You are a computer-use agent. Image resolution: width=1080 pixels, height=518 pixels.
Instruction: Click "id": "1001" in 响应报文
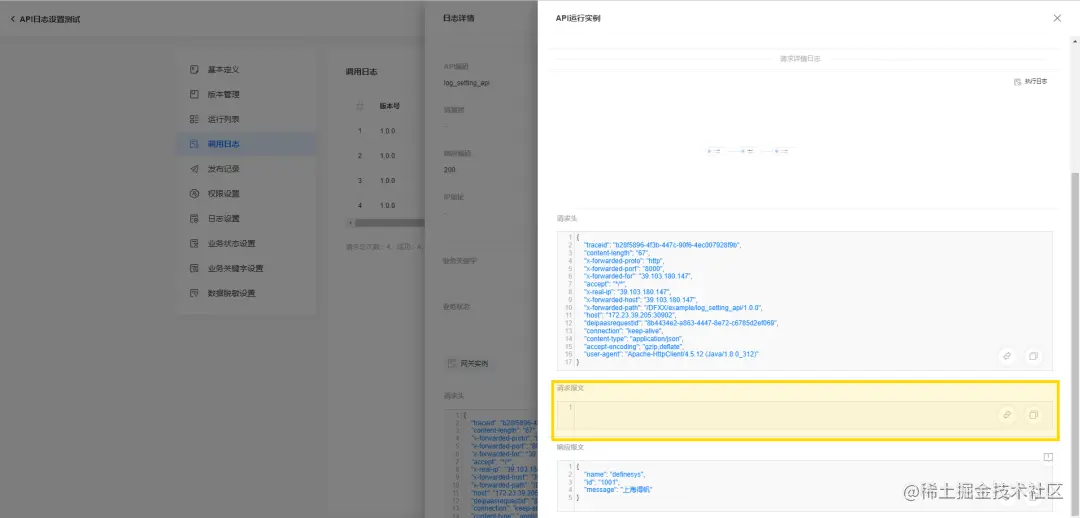tap(604, 482)
